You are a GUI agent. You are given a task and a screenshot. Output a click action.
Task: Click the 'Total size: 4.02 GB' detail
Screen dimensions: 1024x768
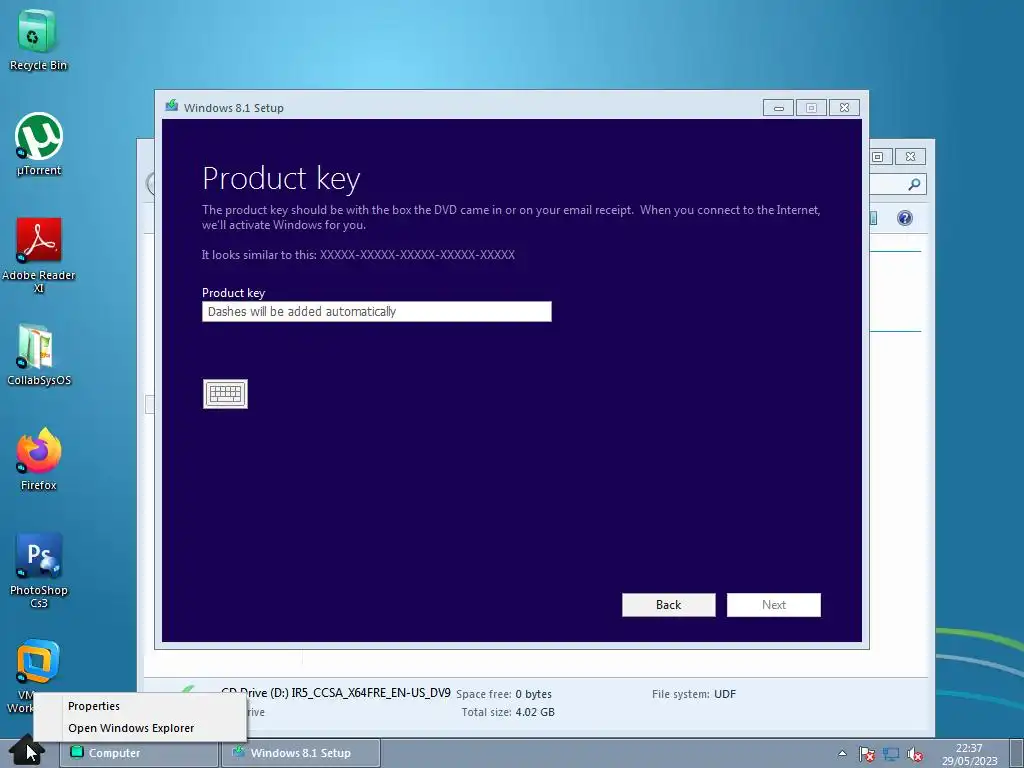tap(508, 712)
